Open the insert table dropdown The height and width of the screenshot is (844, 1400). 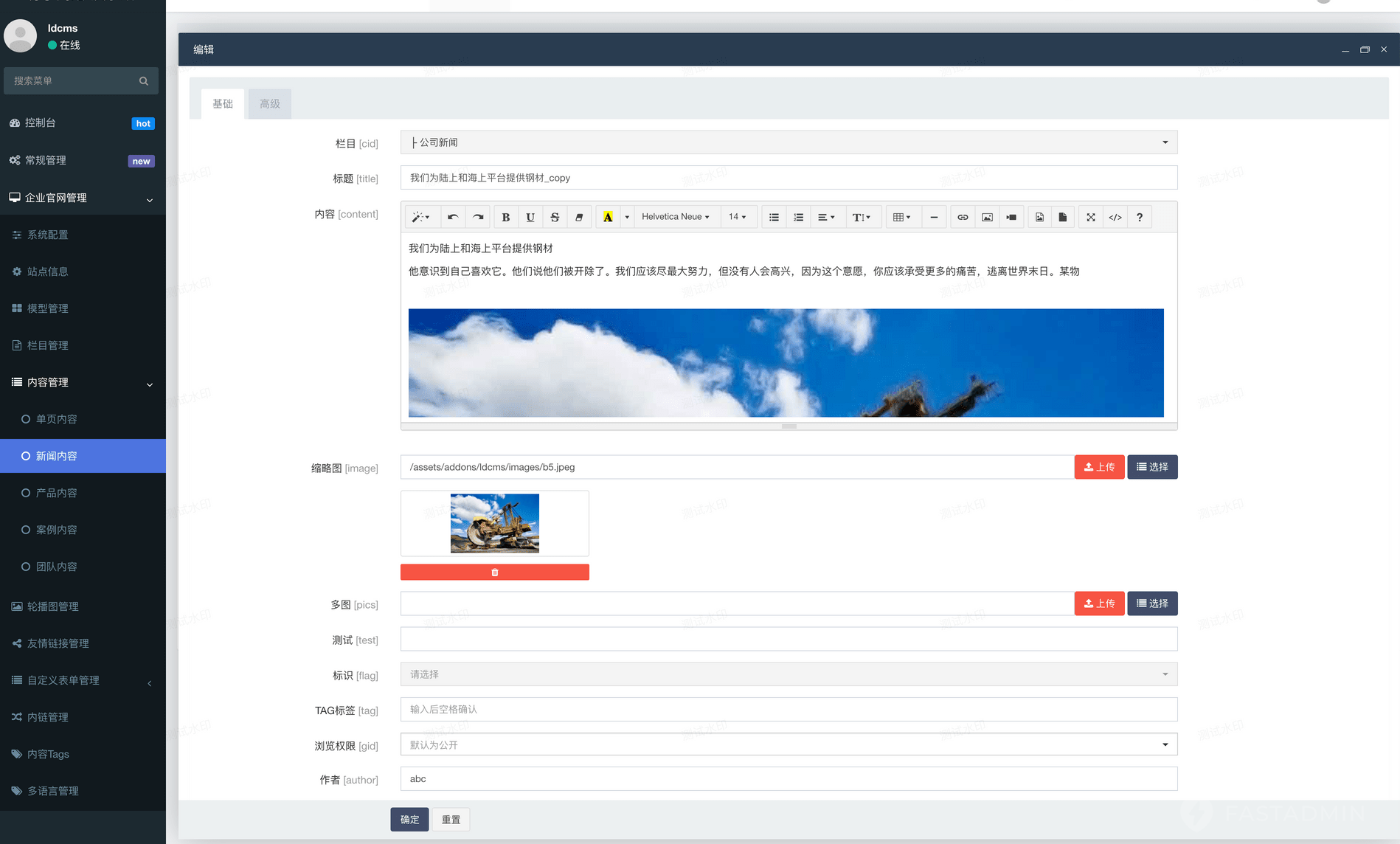(x=902, y=217)
